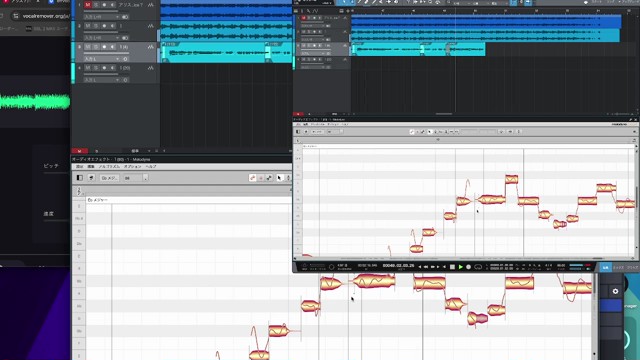Solo track 2 with its S button
The height and width of the screenshot is (360, 640).
pos(96,26)
